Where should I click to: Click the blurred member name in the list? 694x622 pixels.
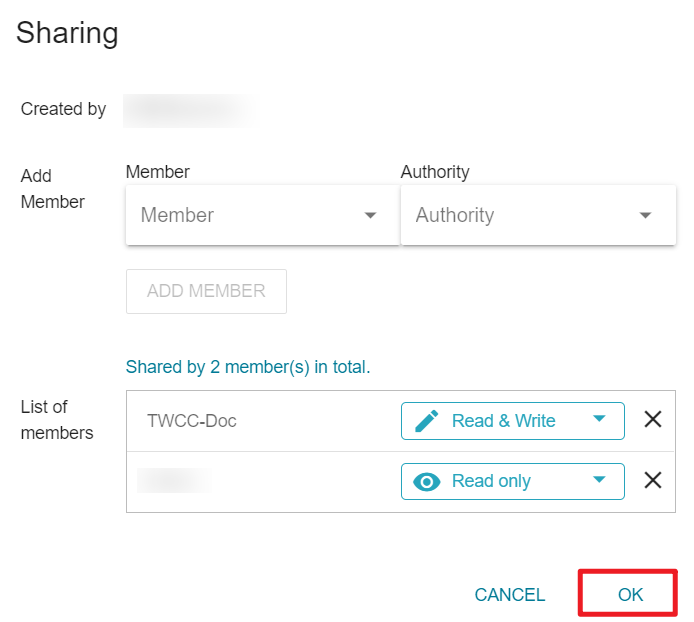pyautogui.click(x=174, y=481)
